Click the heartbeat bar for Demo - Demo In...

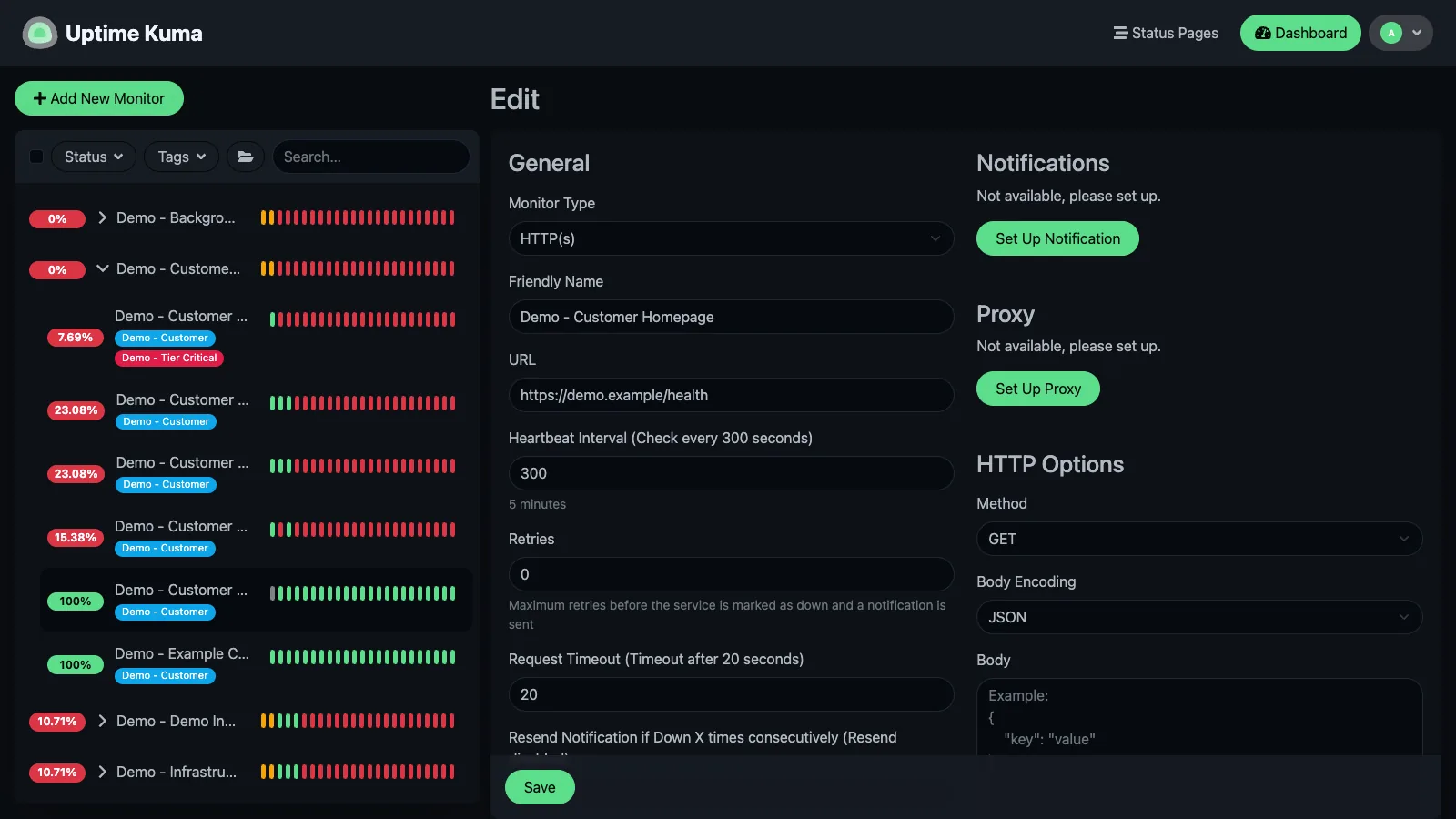[x=358, y=721]
